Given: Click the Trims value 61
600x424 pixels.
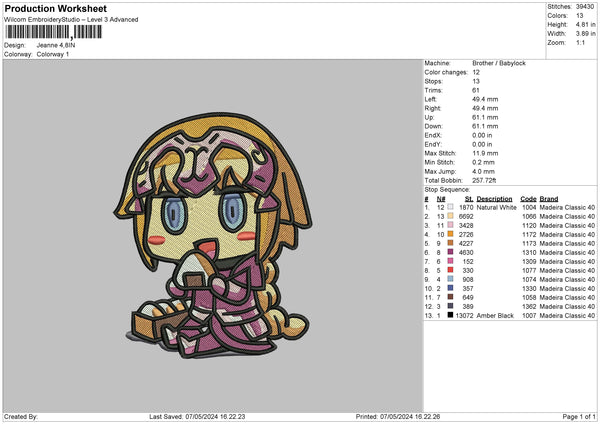Looking at the screenshot, I should pyautogui.click(x=476, y=90).
